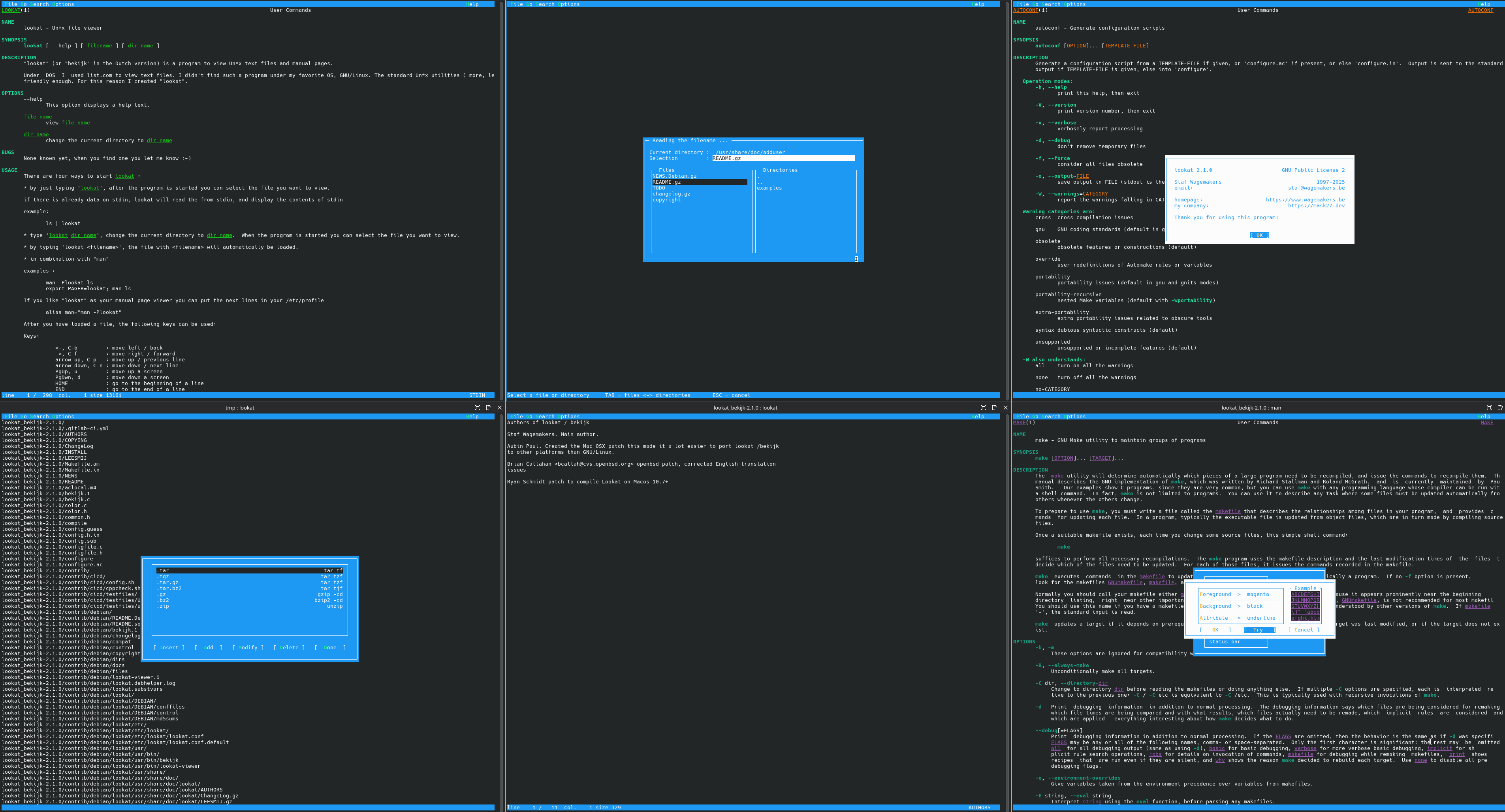Click the Selection field containing README.gz
The image size is (1505, 812).
782,158
